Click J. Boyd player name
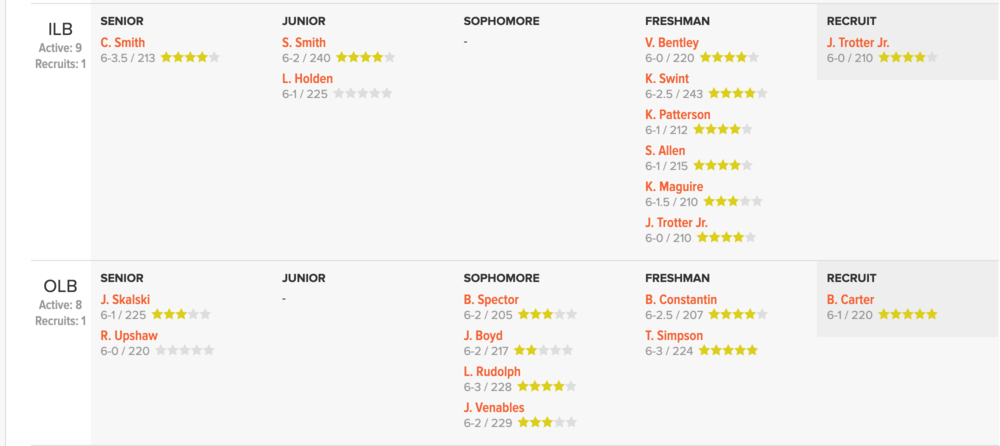1000x446 pixels. 483,336
